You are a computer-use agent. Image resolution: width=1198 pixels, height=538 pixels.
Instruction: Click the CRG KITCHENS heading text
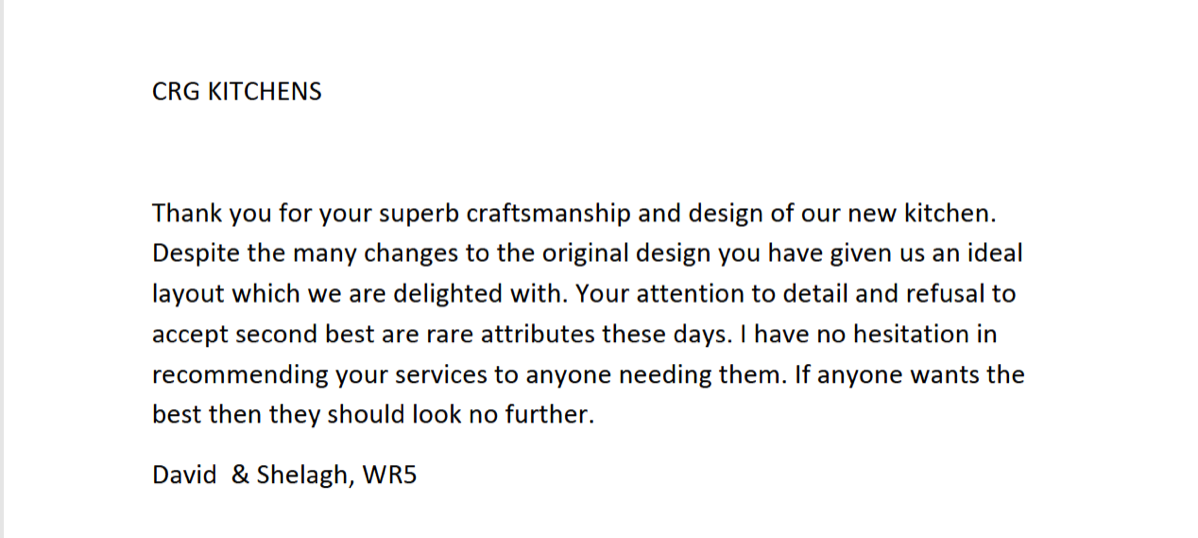point(237,92)
